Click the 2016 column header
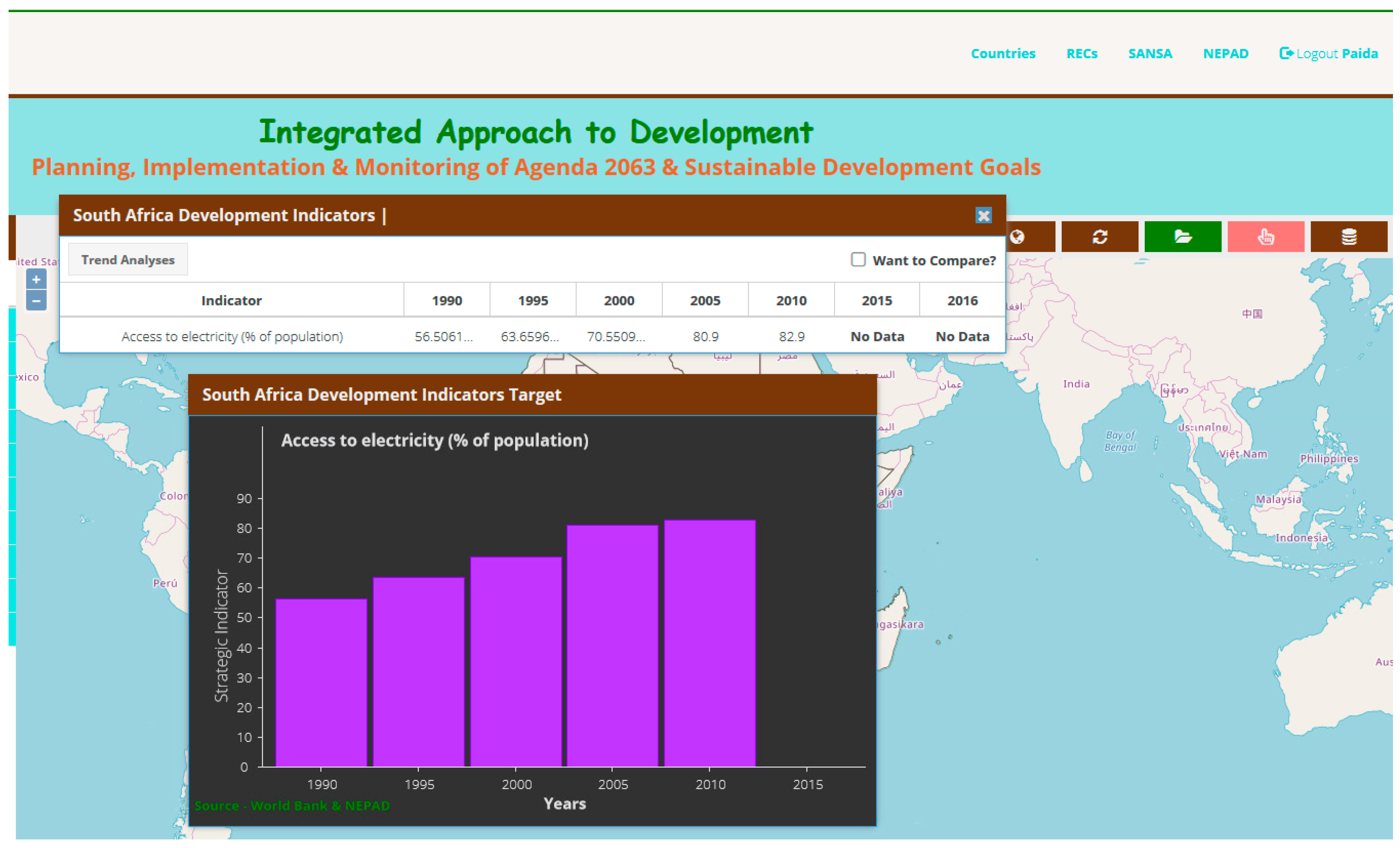The height and width of the screenshot is (848, 1400). pyautogui.click(x=963, y=300)
